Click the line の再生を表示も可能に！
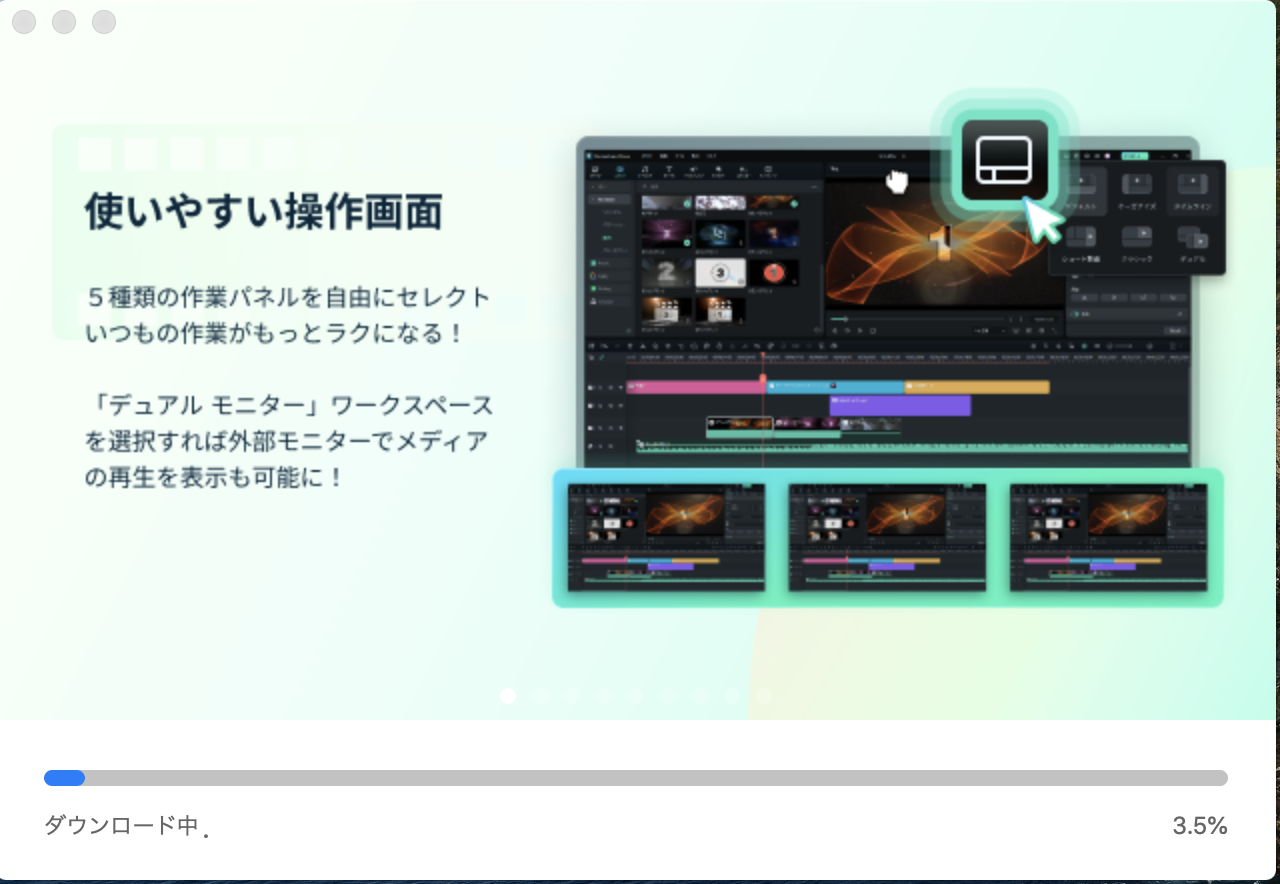Viewport: 1280px width, 884px height. [215, 477]
